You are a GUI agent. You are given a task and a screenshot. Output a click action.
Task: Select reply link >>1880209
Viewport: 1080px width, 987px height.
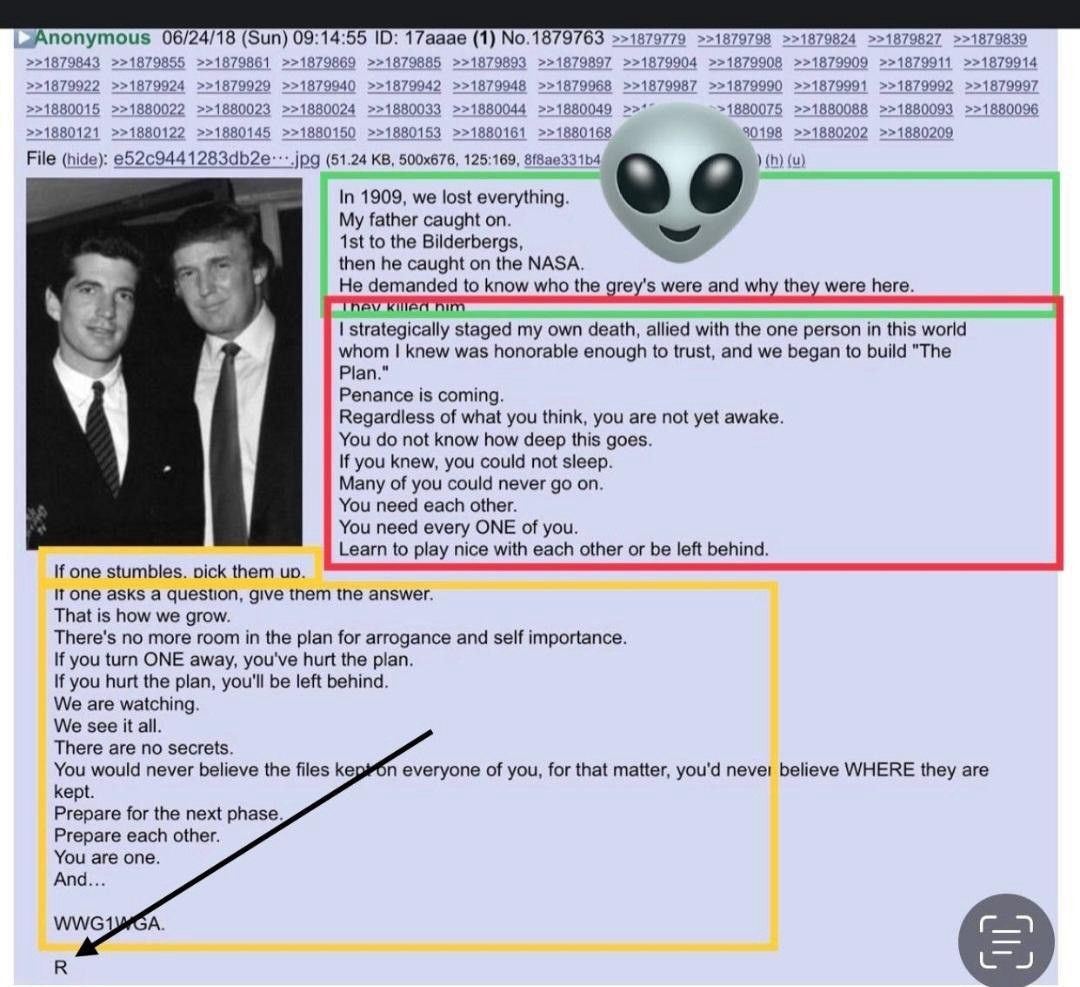pyautogui.click(x=916, y=133)
